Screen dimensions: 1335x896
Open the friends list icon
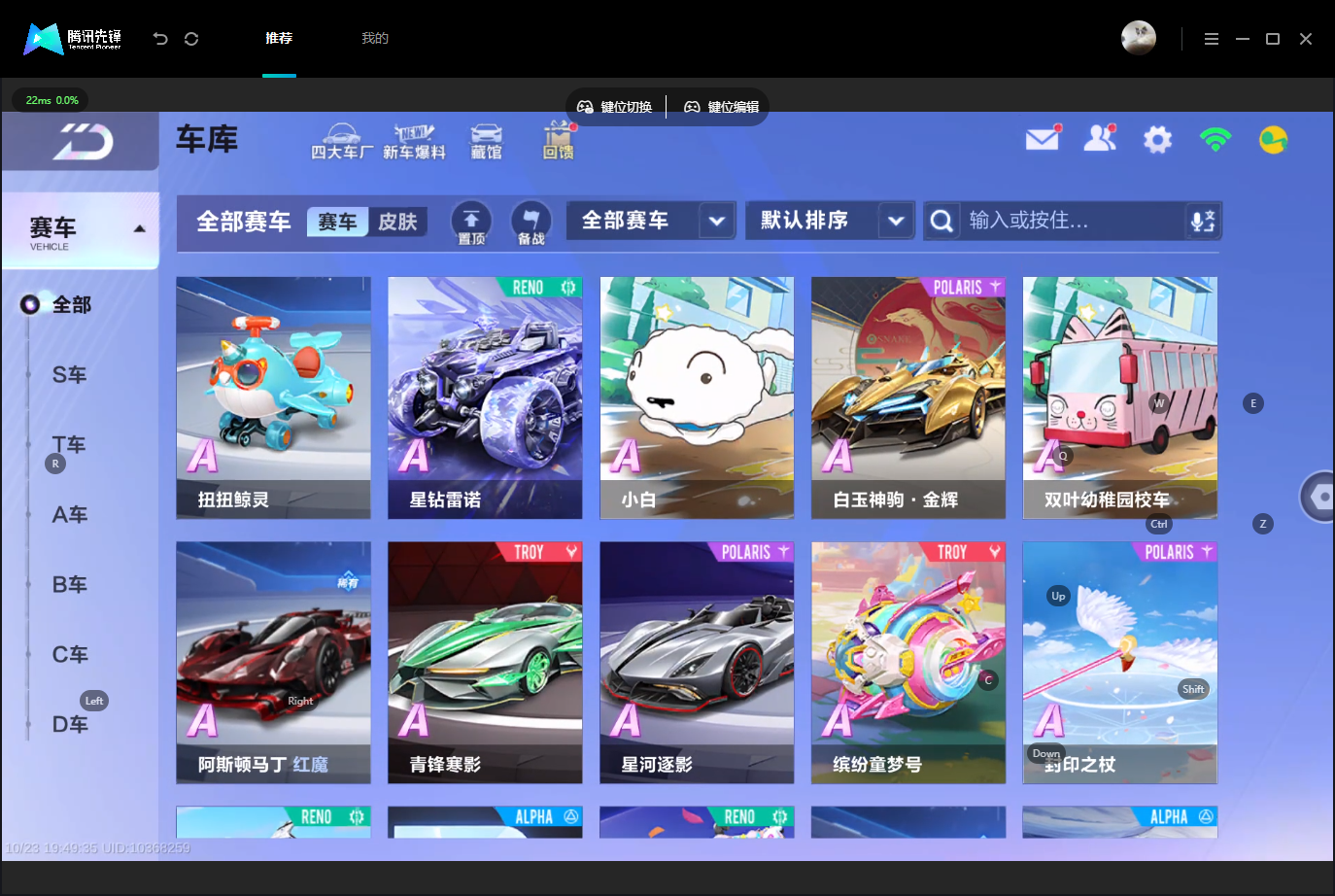pos(1100,139)
